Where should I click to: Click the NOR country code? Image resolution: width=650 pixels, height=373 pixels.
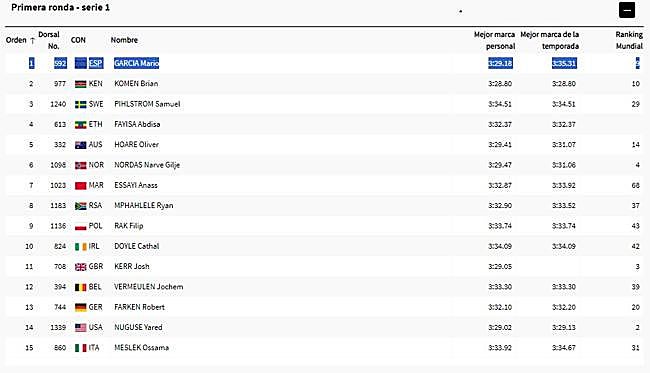click(96, 165)
